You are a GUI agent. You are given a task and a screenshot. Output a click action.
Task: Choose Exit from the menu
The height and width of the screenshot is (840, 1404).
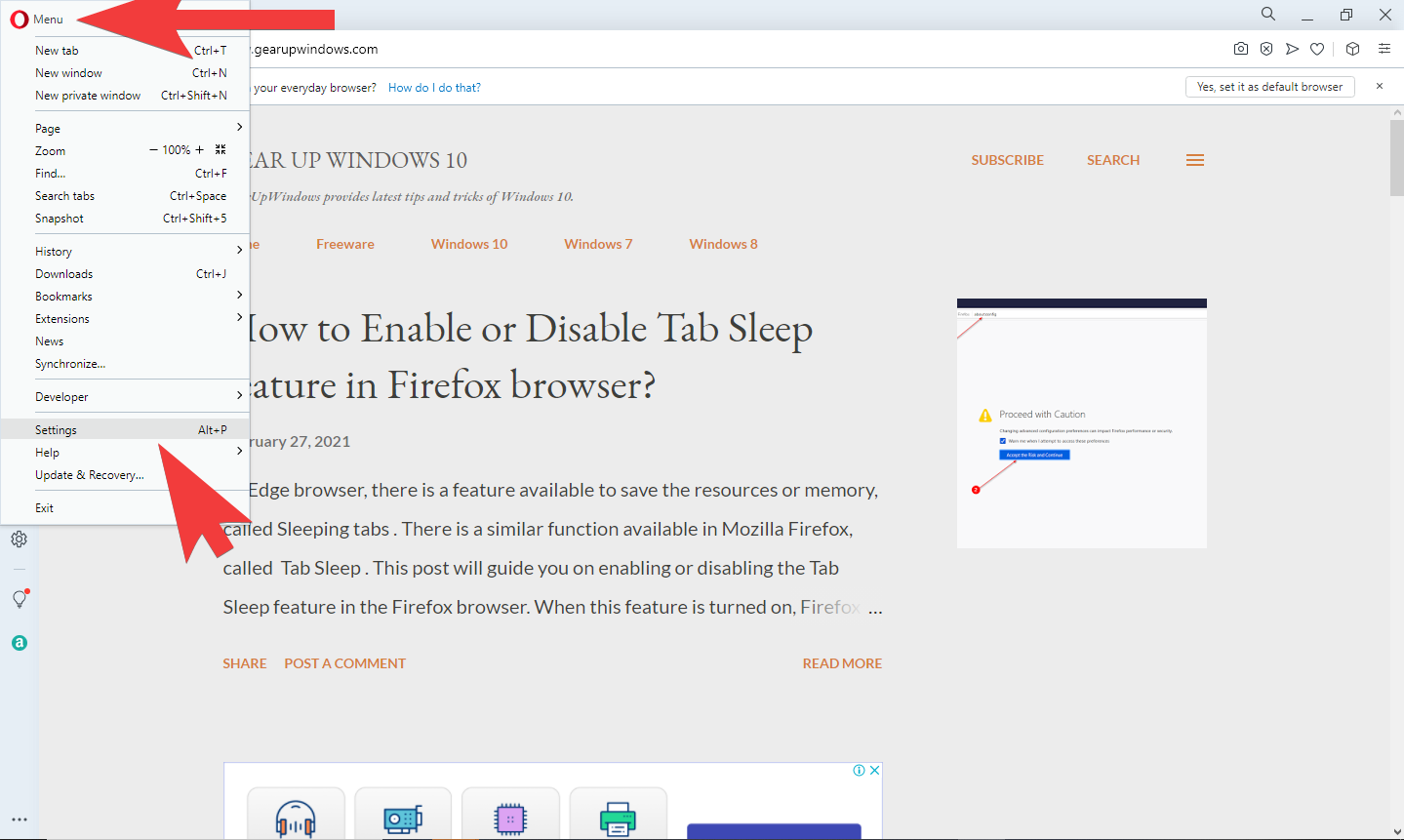(125, 507)
